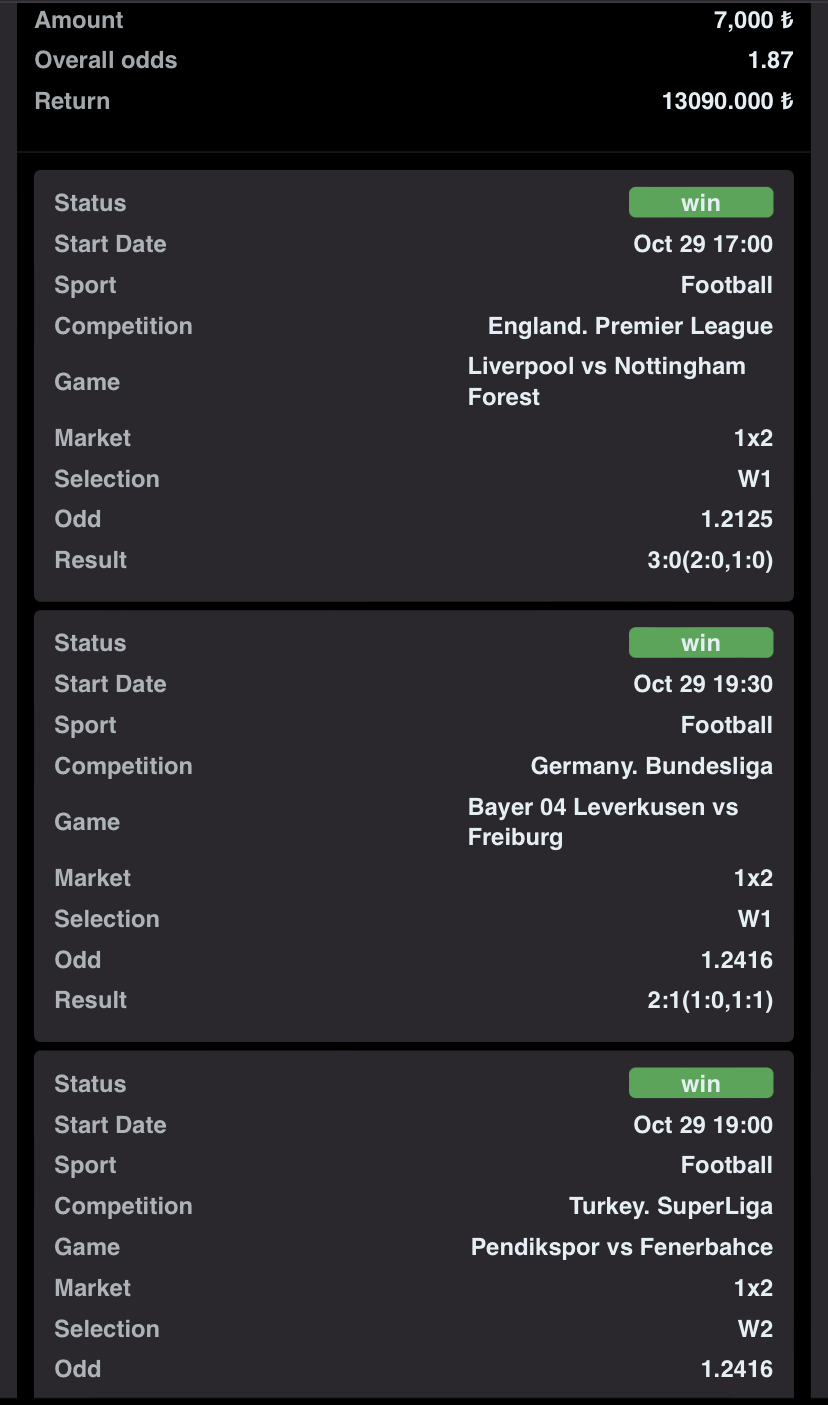Image resolution: width=828 pixels, height=1405 pixels.
Task: Click the 13090.000 return value
Action: pos(727,101)
